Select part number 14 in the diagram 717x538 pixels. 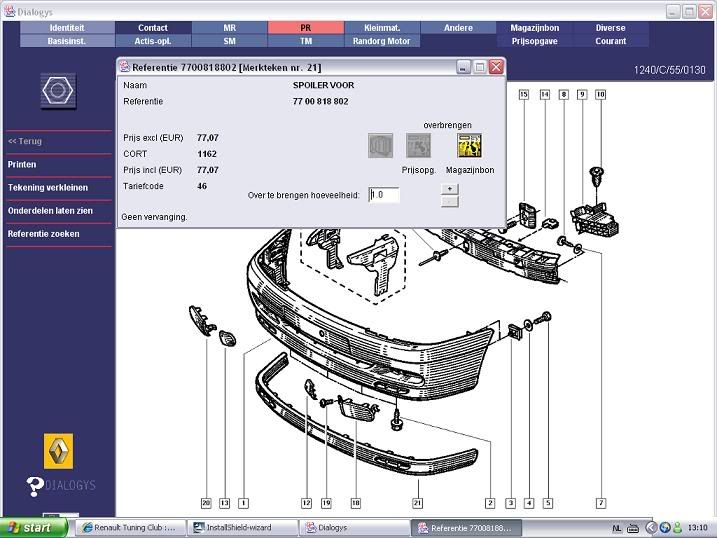545,95
